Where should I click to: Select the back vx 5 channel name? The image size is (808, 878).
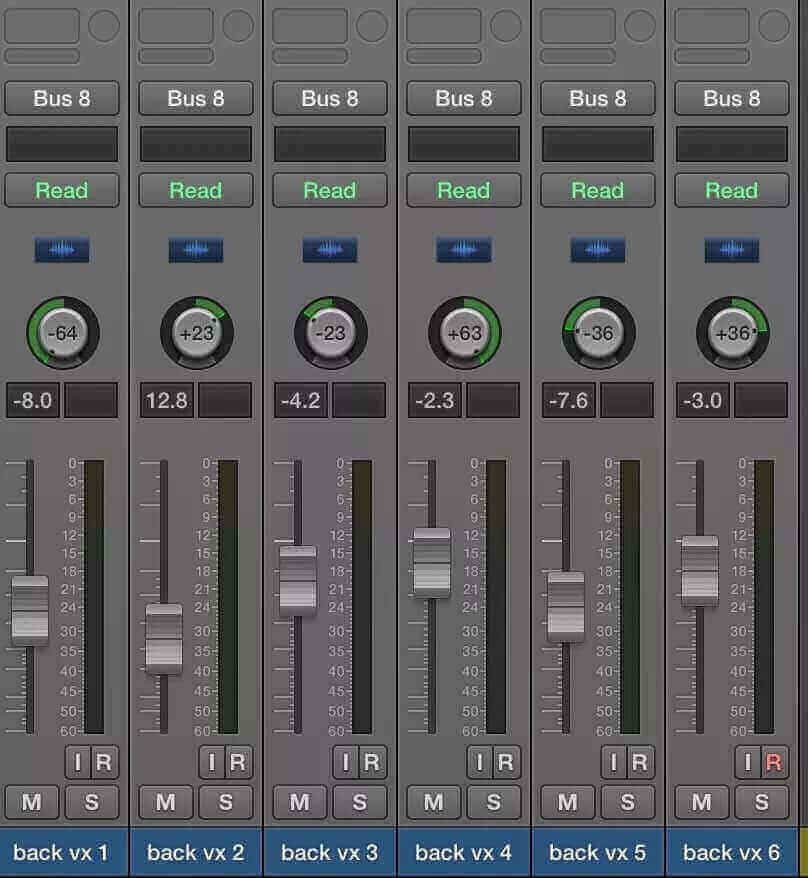(x=597, y=853)
